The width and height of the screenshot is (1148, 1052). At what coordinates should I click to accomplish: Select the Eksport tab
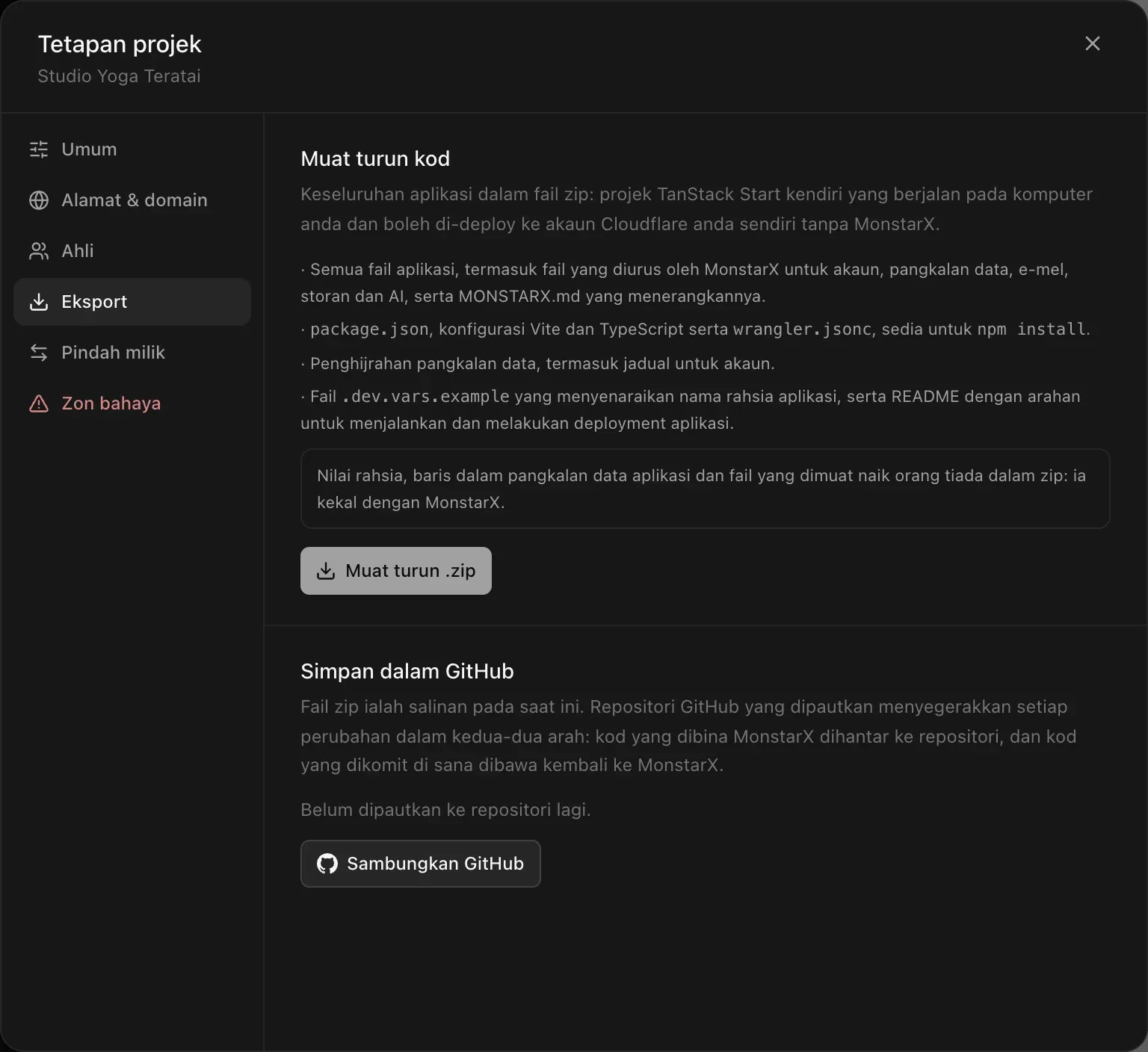point(132,302)
